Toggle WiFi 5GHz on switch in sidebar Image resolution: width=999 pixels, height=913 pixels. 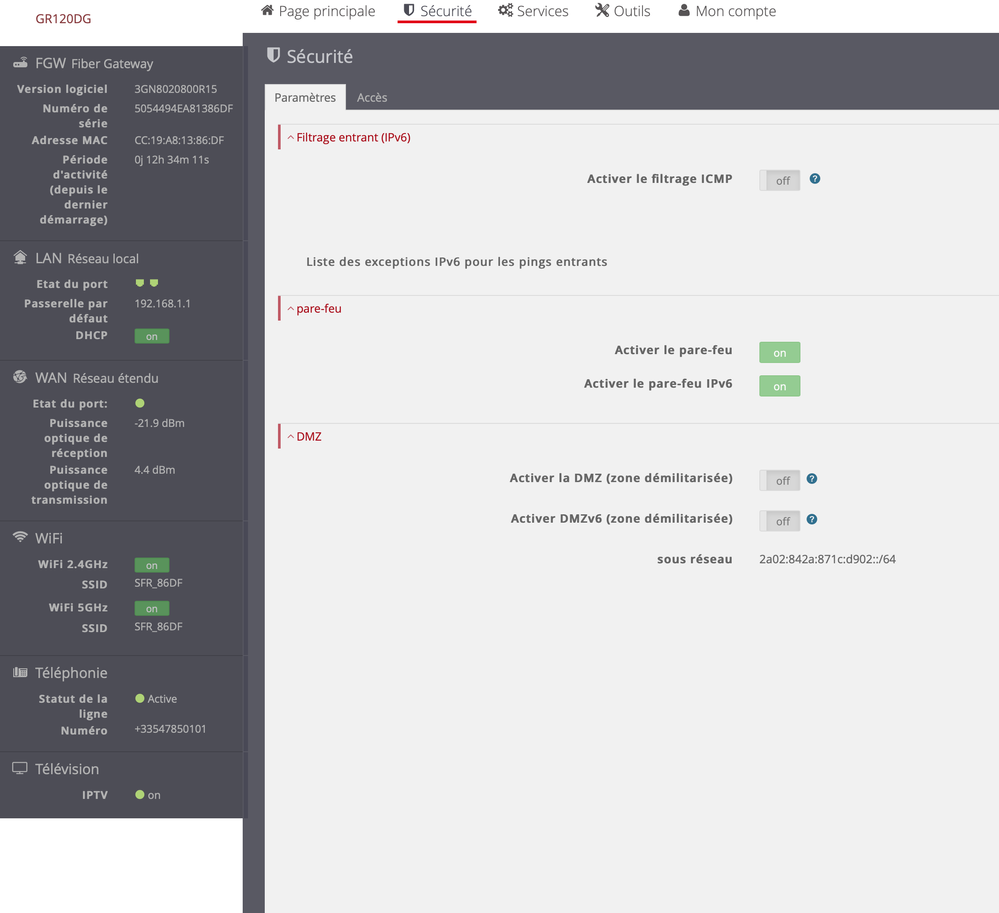[x=152, y=608]
